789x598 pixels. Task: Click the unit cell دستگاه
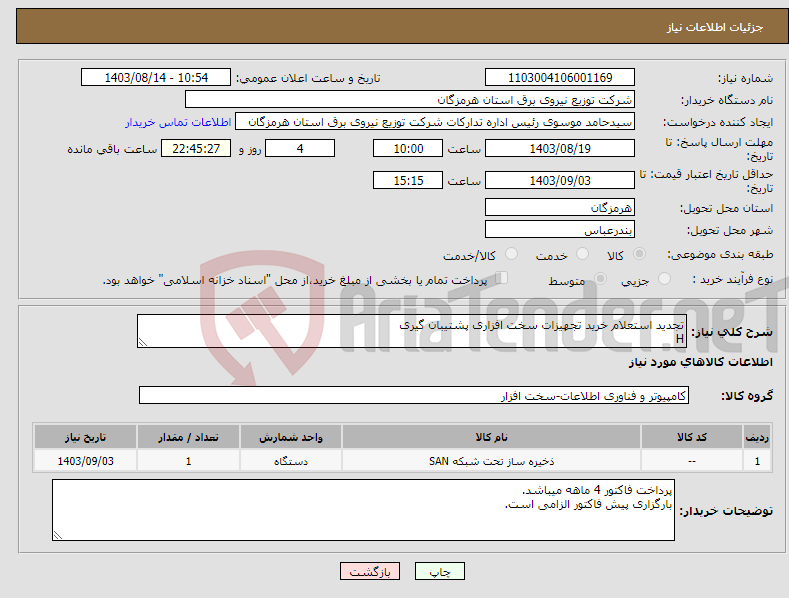point(291,461)
